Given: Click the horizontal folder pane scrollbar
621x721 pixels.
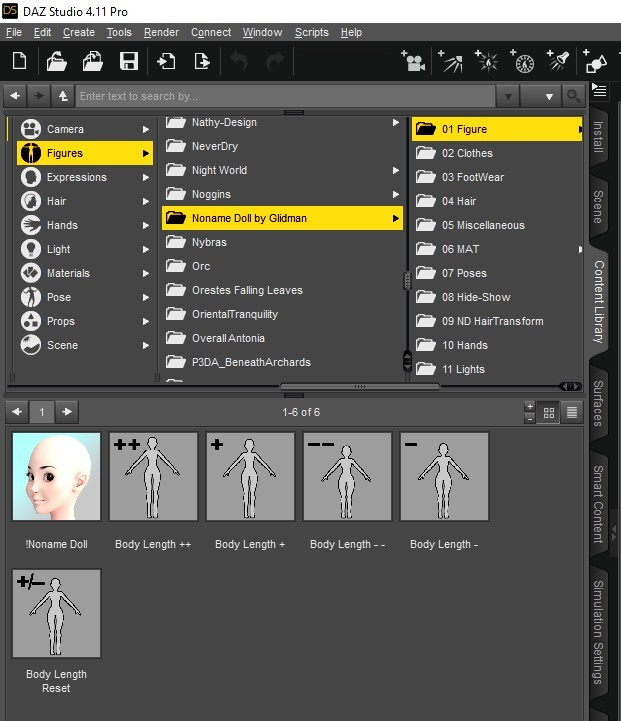Looking at the screenshot, I should tap(360, 386).
